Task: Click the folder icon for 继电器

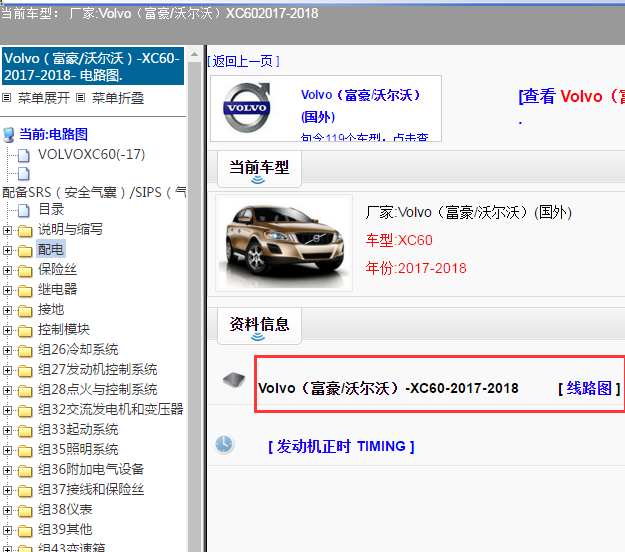Action: 25,291
